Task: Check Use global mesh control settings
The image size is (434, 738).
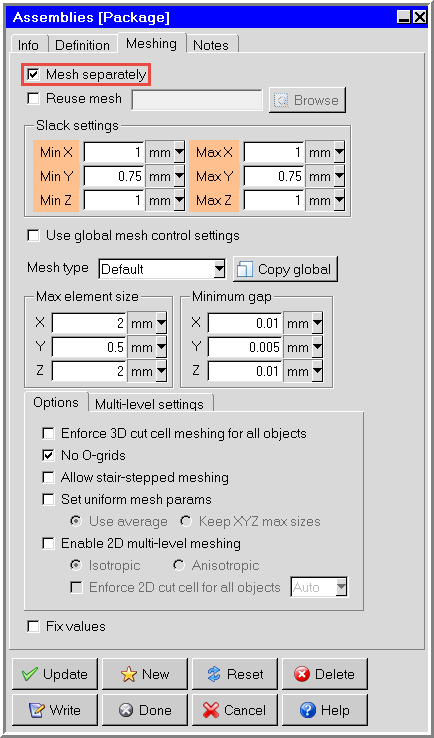Action: (33, 235)
